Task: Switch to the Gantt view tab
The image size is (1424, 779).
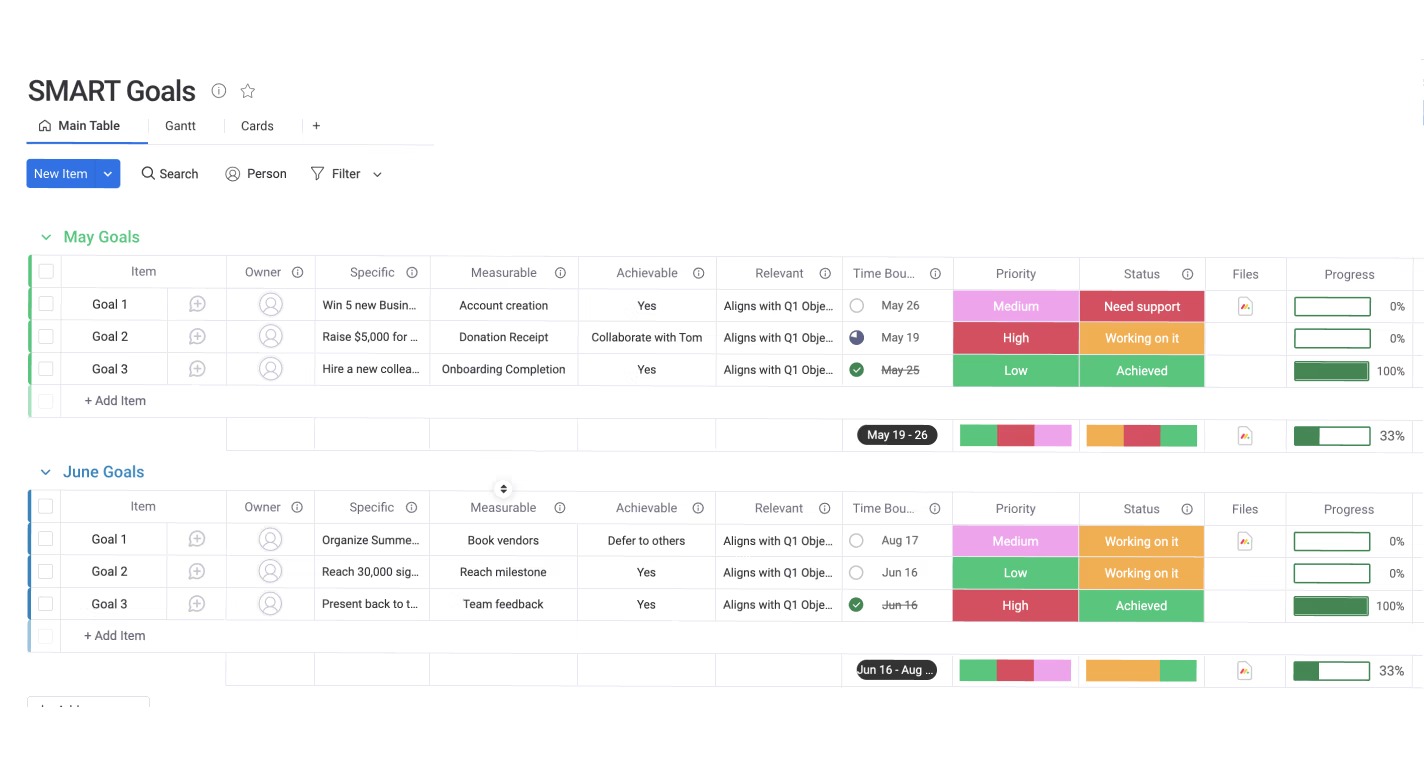Action: coord(180,126)
